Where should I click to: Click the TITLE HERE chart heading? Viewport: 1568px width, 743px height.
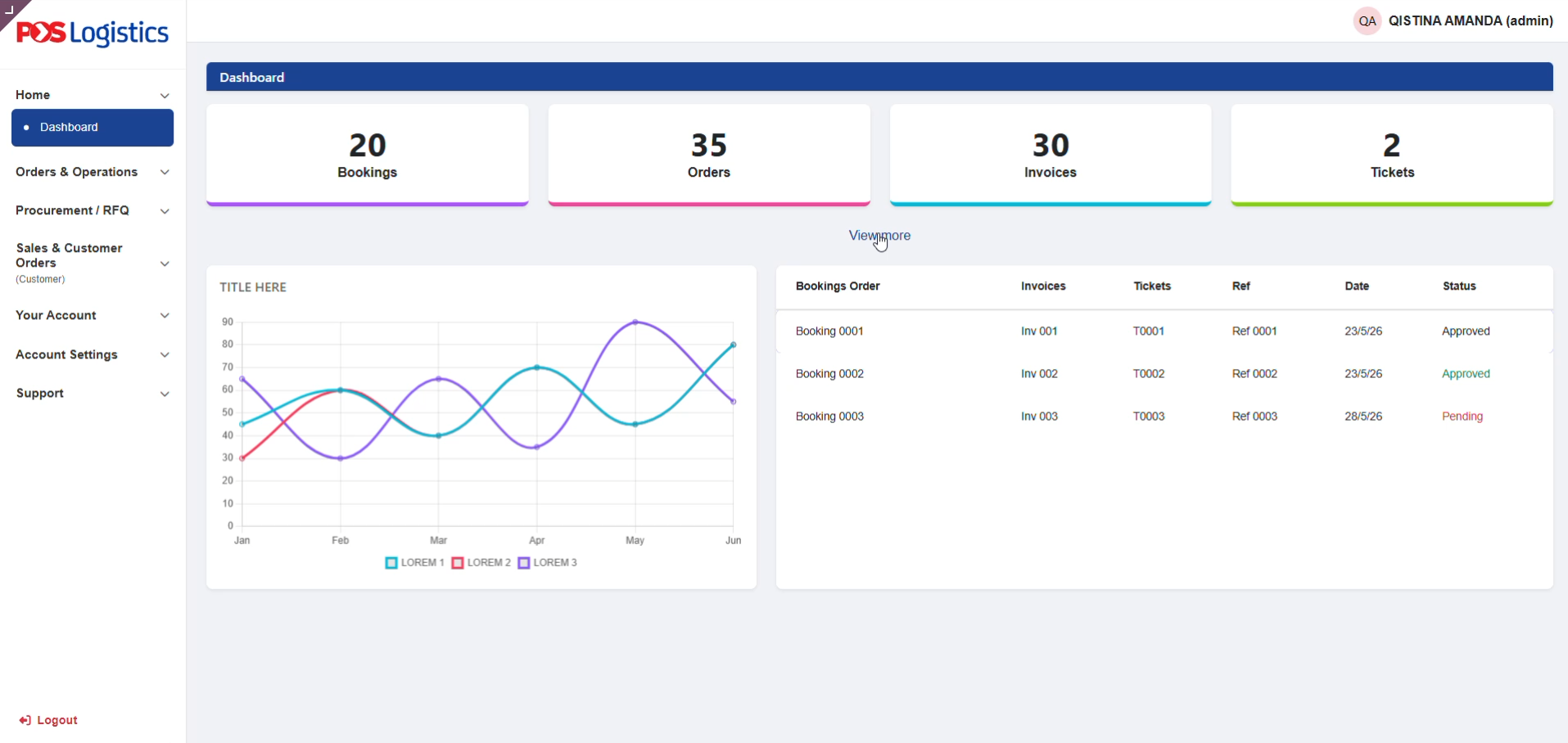click(x=253, y=288)
